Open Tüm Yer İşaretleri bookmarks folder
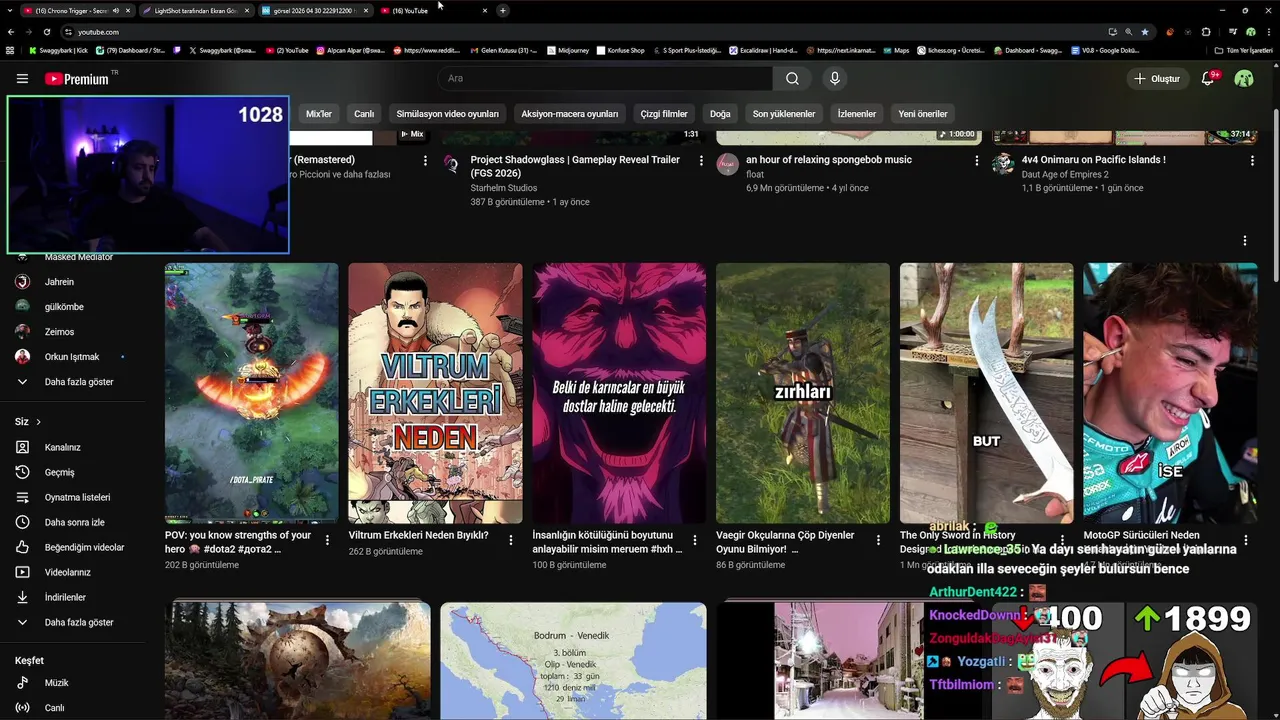1280x720 pixels. 1243,50
